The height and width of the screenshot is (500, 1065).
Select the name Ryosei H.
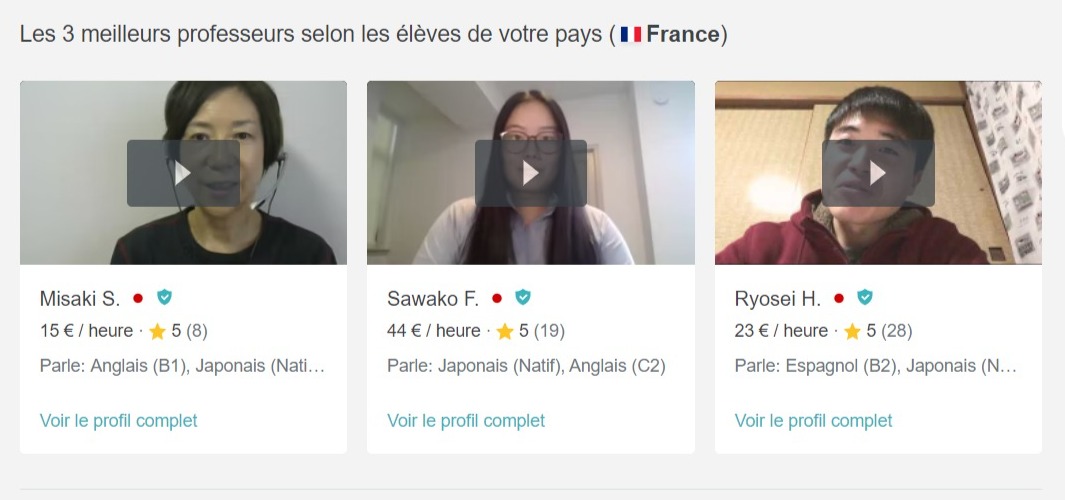[x=778, y=298]
